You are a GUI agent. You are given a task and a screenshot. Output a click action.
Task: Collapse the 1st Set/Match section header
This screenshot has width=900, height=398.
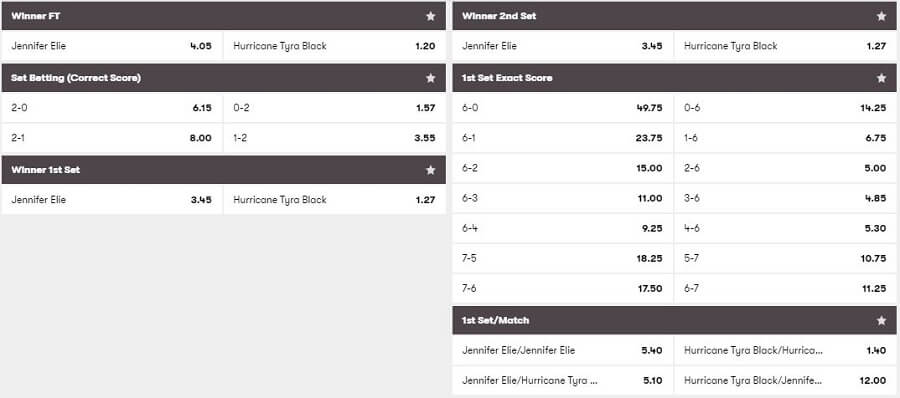click(675, 320)
